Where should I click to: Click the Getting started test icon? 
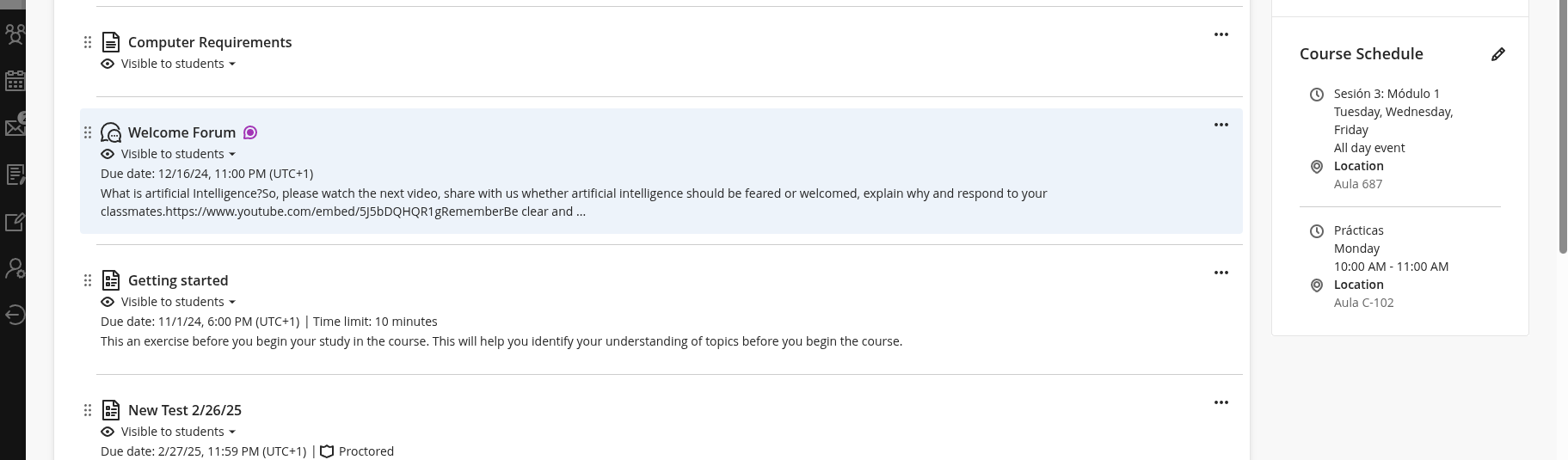(111, 280)
